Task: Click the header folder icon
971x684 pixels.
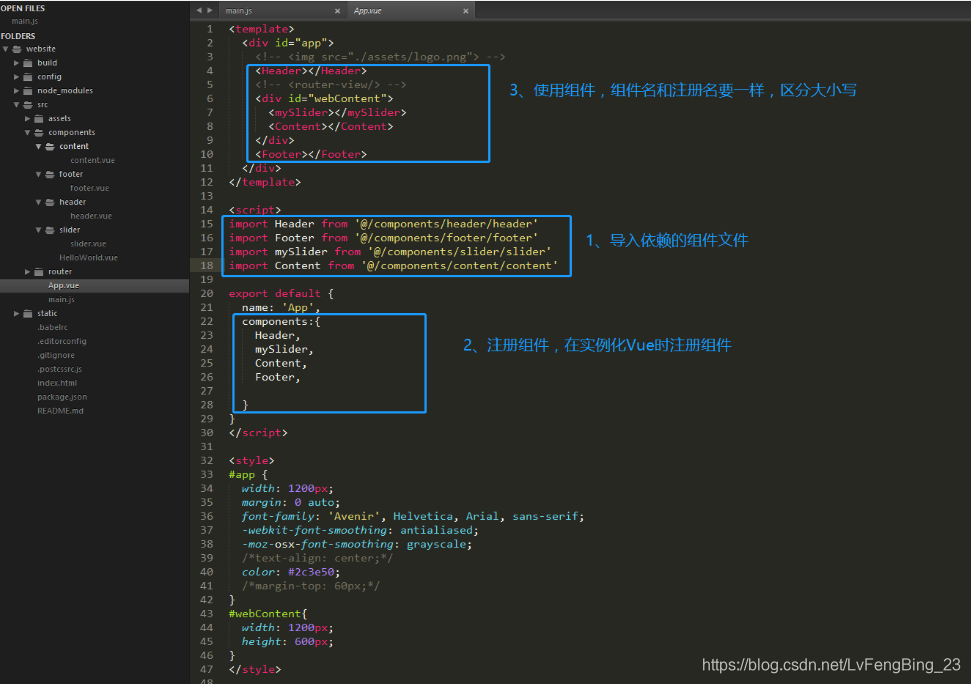Action: tap(50, 202)
